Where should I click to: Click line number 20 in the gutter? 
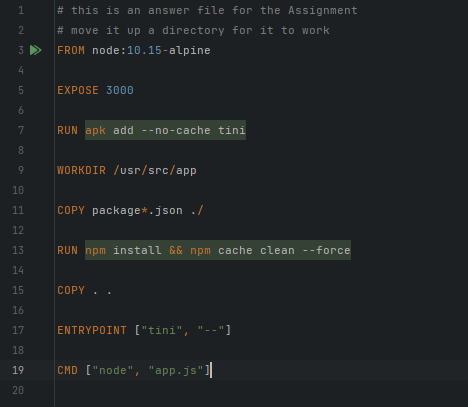(x=18, y=390)
